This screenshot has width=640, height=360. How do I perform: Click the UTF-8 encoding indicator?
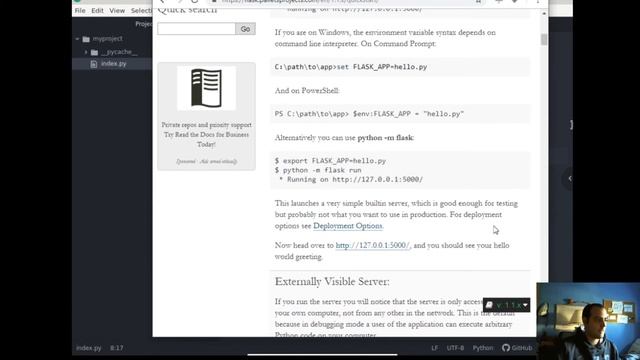455,348
